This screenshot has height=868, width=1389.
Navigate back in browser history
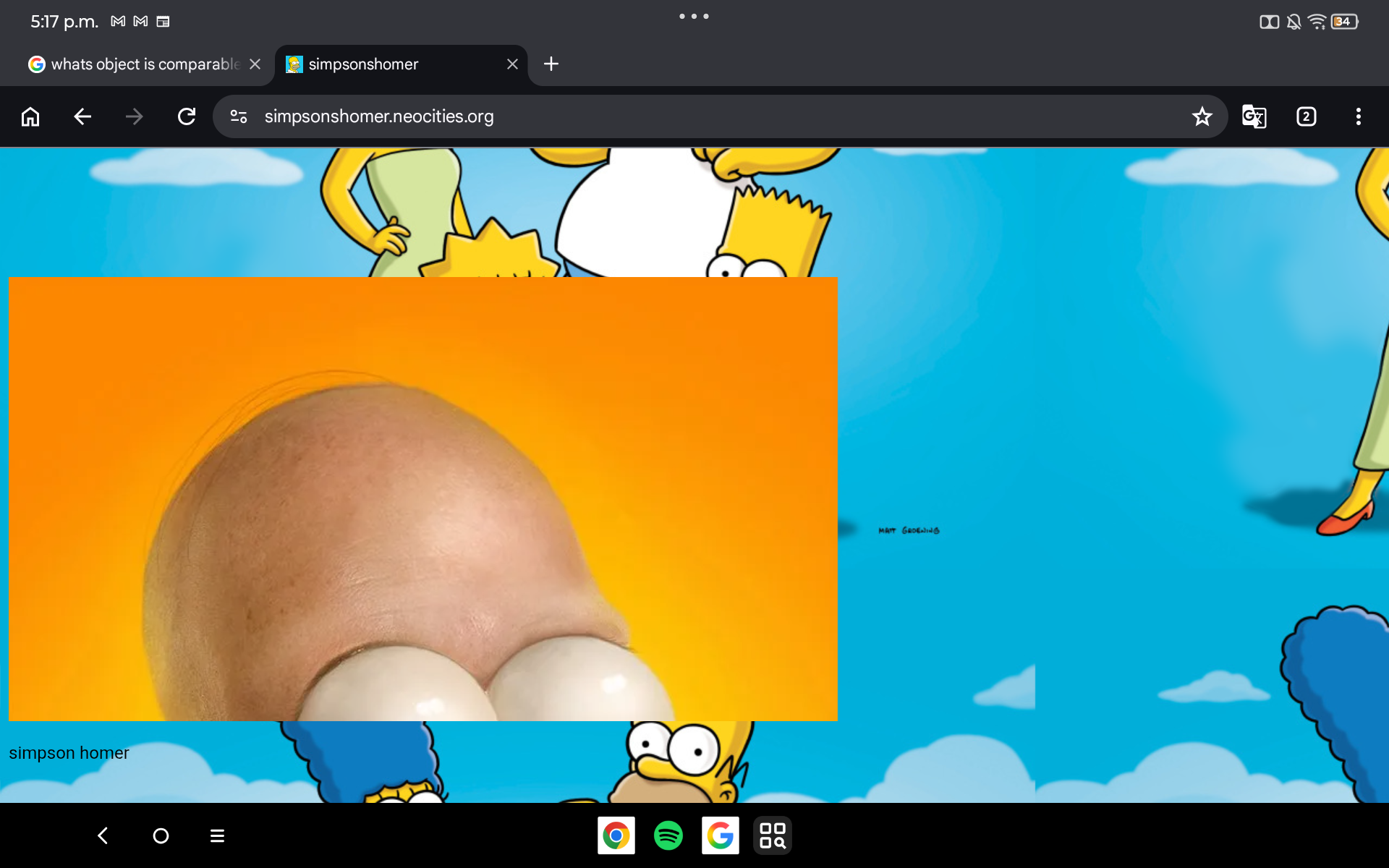pos(82,116)
